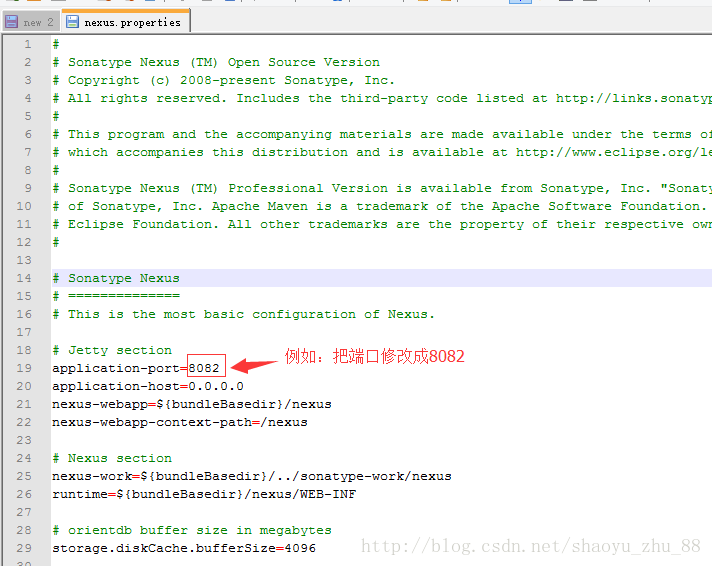
Task: Click the line starting "which accompanies this distribution"
Action: coord(382,152)
